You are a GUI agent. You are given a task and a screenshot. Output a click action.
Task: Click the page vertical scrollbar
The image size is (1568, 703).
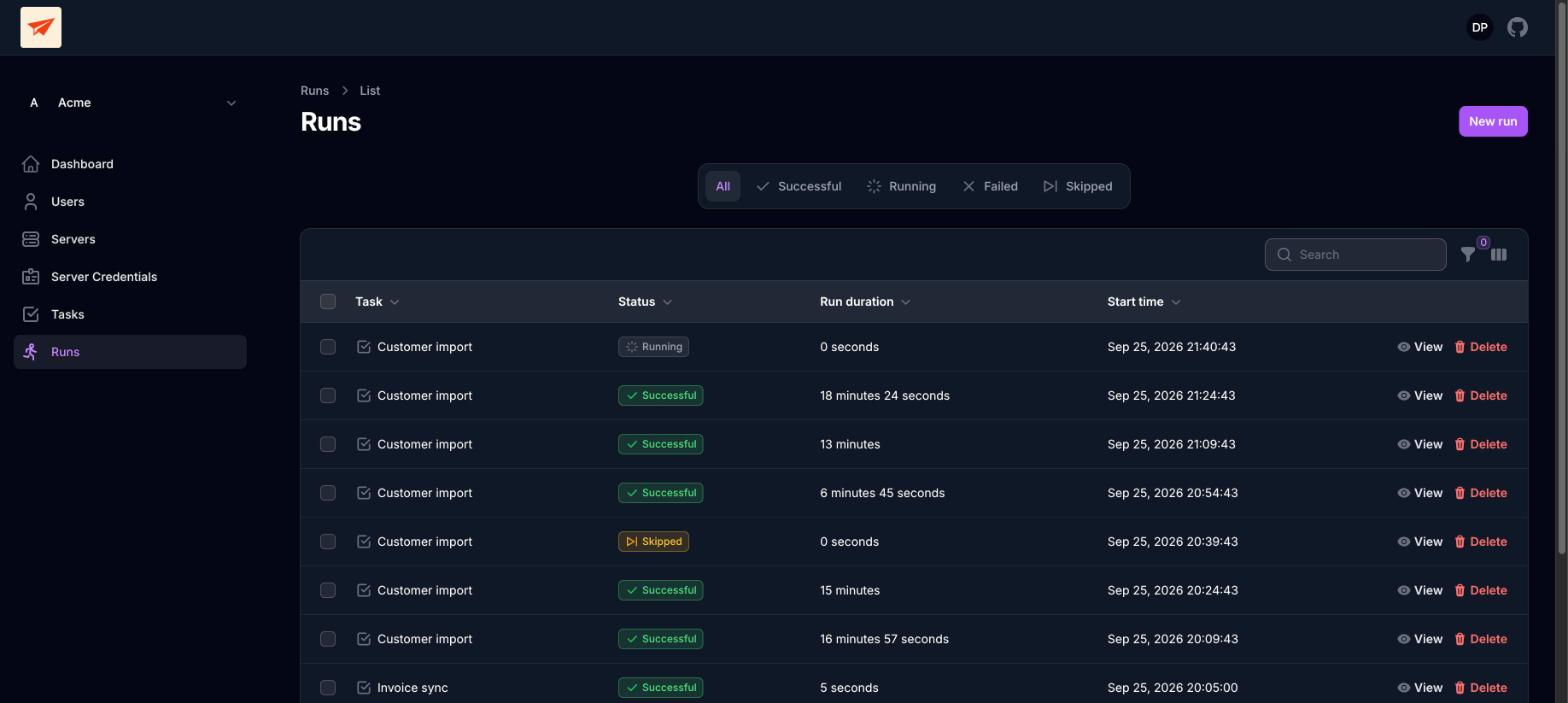1562,277
